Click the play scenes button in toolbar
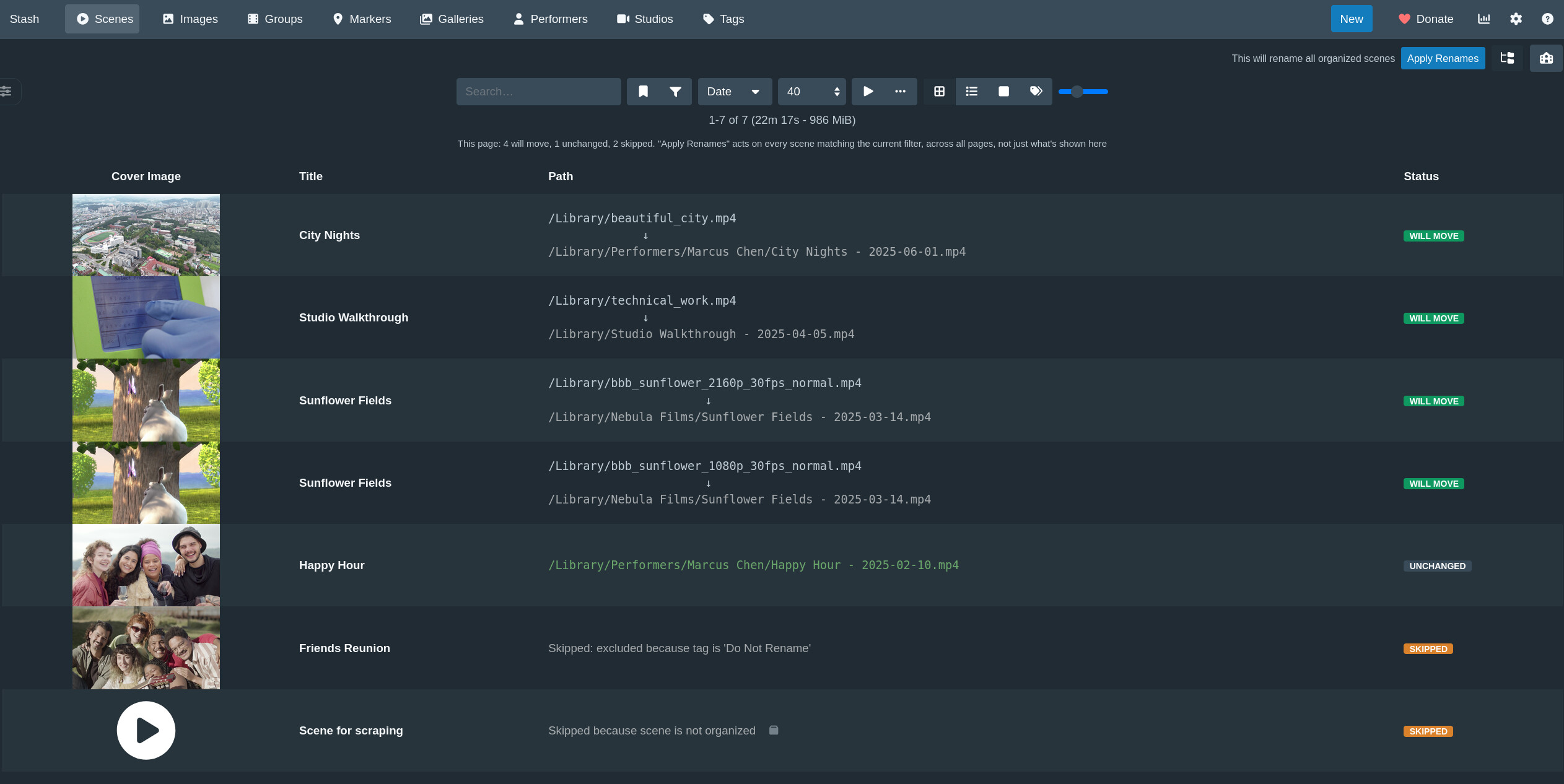The width and height of the screenshot is (1564, 784). tap(868, 92)
